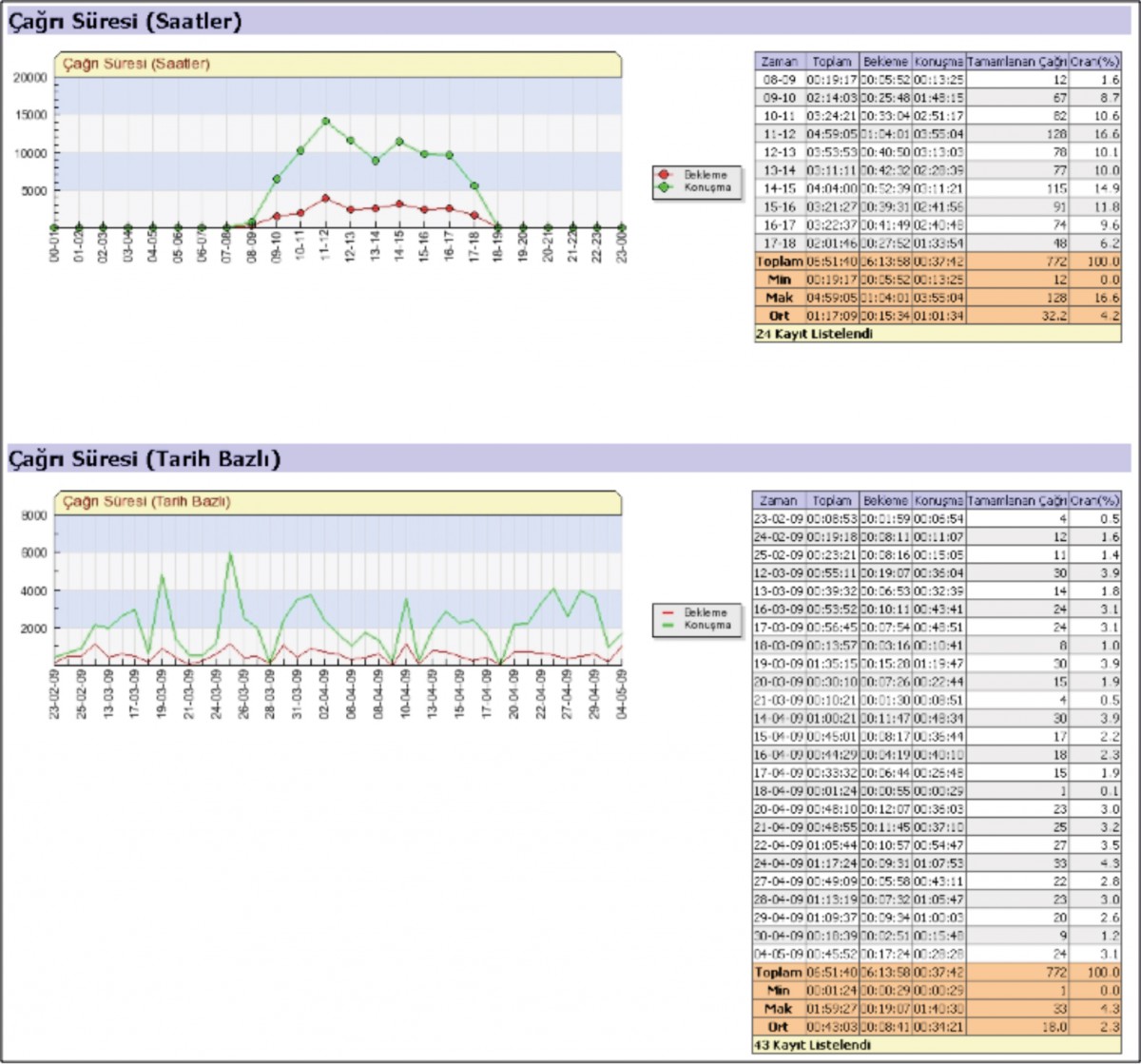This screenshot has height=1064, width=1141.
Task: Click the 01:17:24 total in the 24-04-09 row
Action: [x=832, y=863]
